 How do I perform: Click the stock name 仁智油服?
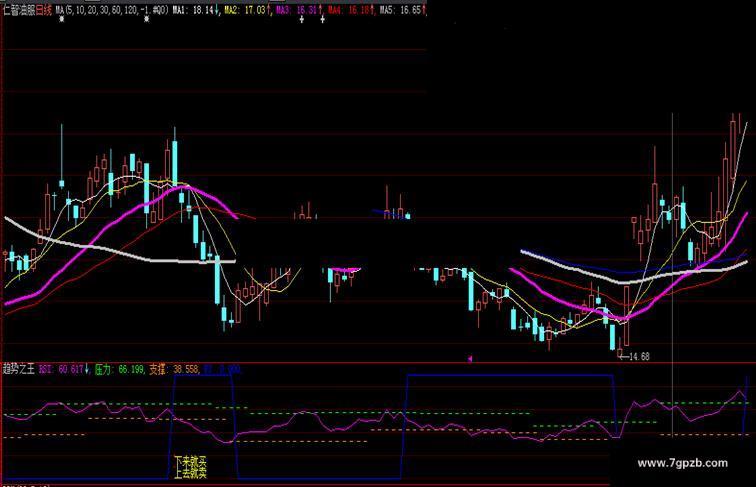click(x=19, y=10)
